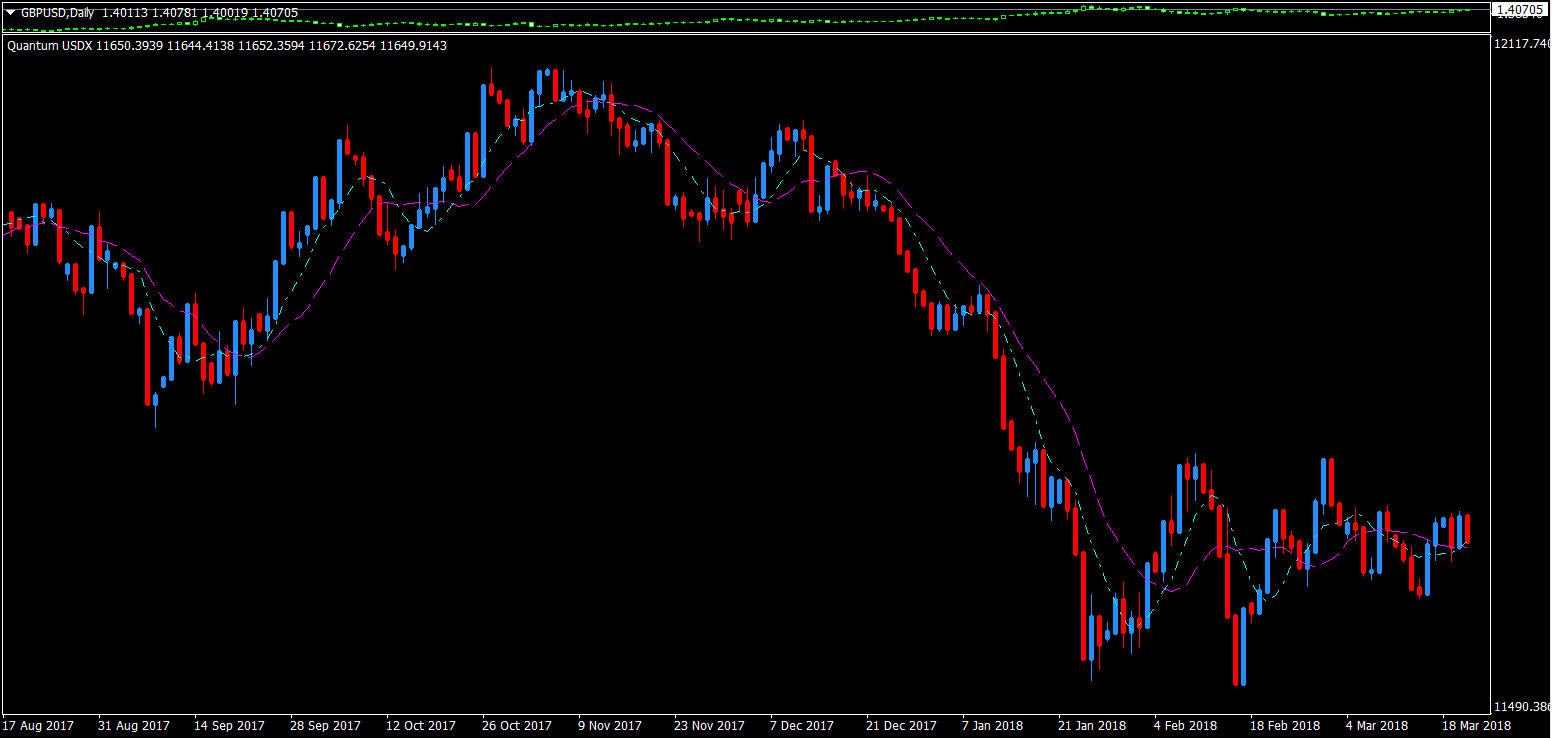Click the 17 Aug 2017 date label
Image resolution: width=1552 pixels, height=738 pixels.
(x=39, y=725)
